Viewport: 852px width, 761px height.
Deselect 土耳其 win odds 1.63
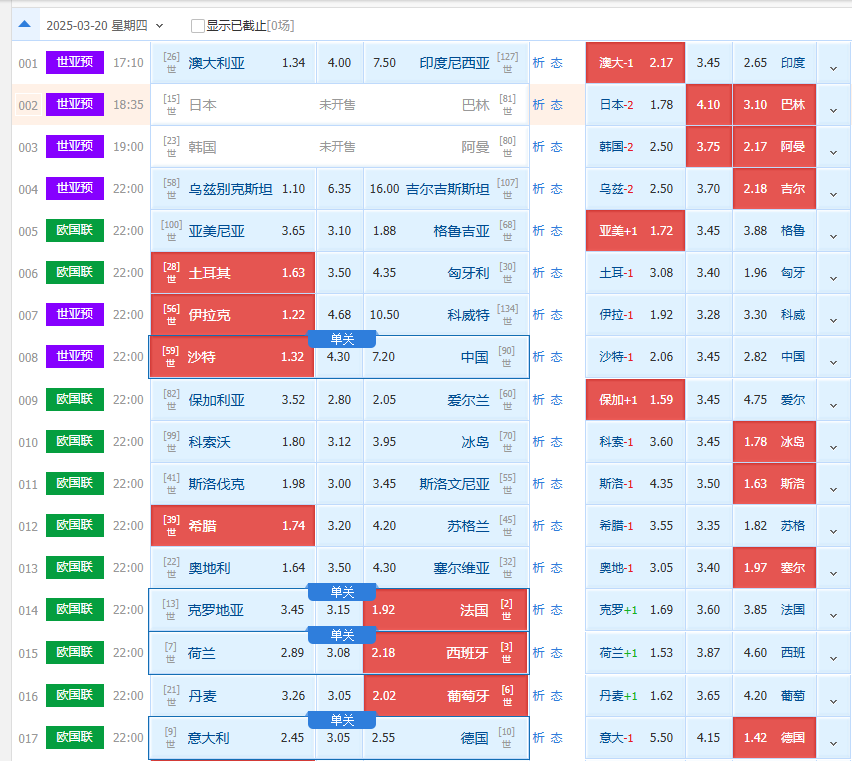tap(233, 273)
